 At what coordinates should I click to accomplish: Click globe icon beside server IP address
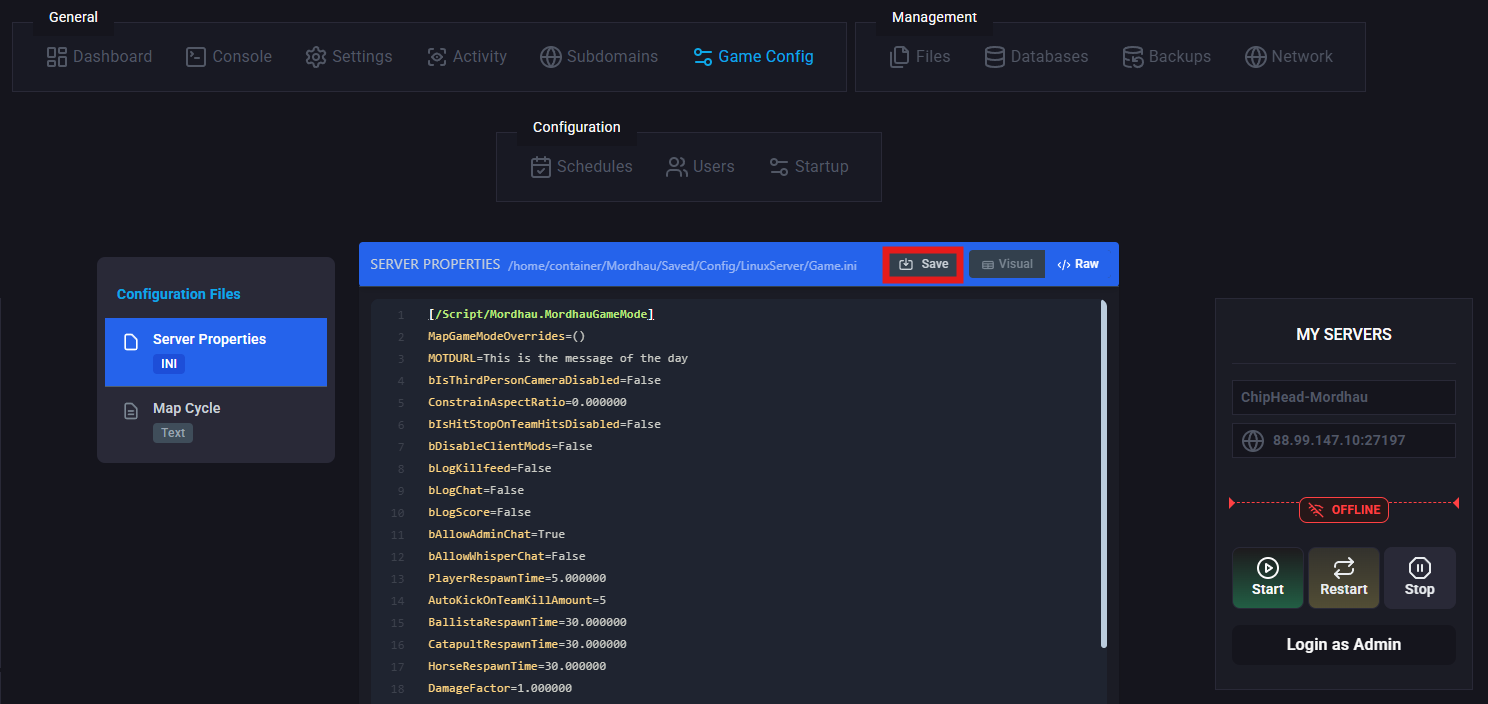(1253, 440)
